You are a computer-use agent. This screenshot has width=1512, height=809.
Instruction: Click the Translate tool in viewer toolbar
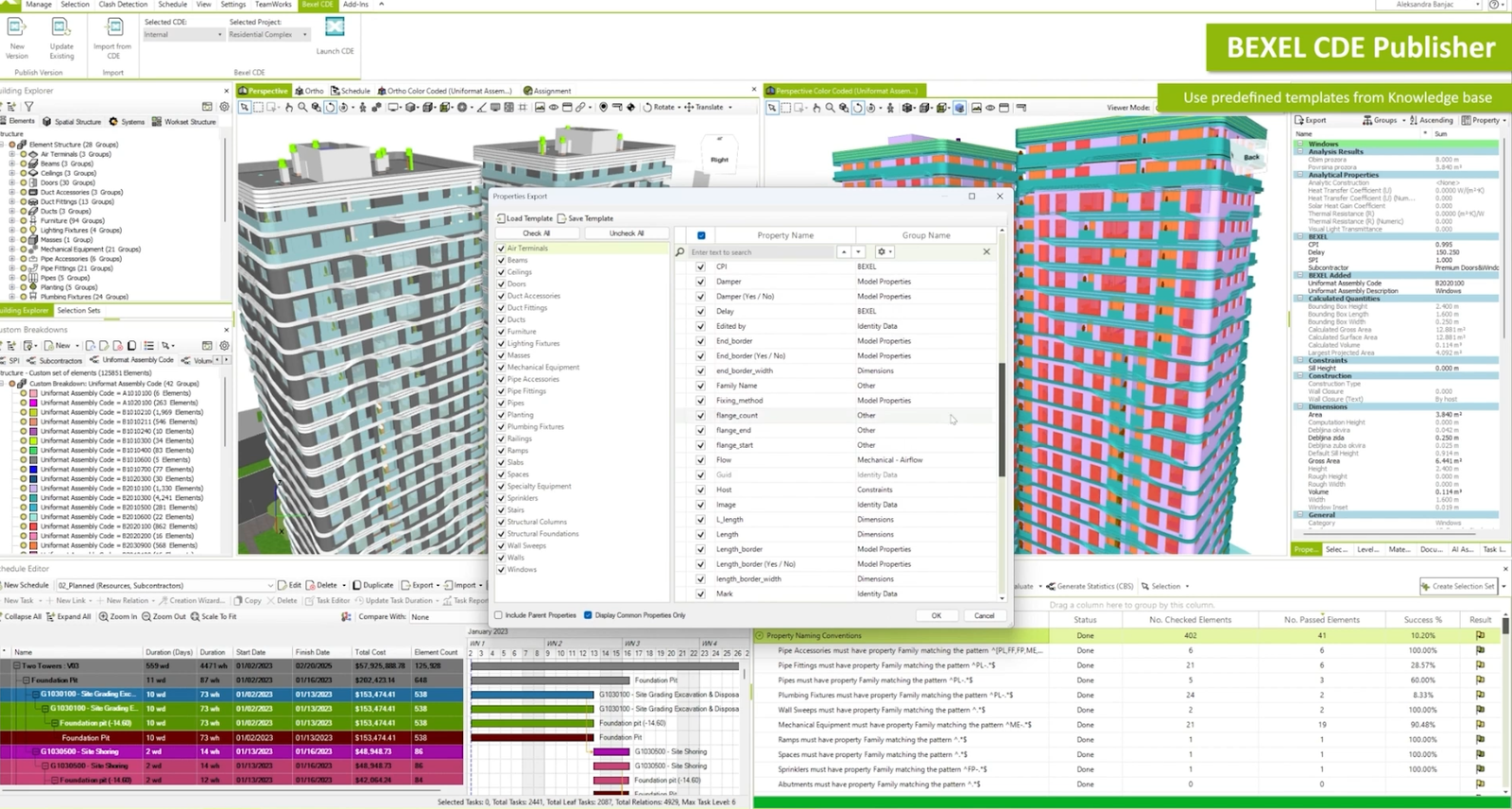coord(703,108)
